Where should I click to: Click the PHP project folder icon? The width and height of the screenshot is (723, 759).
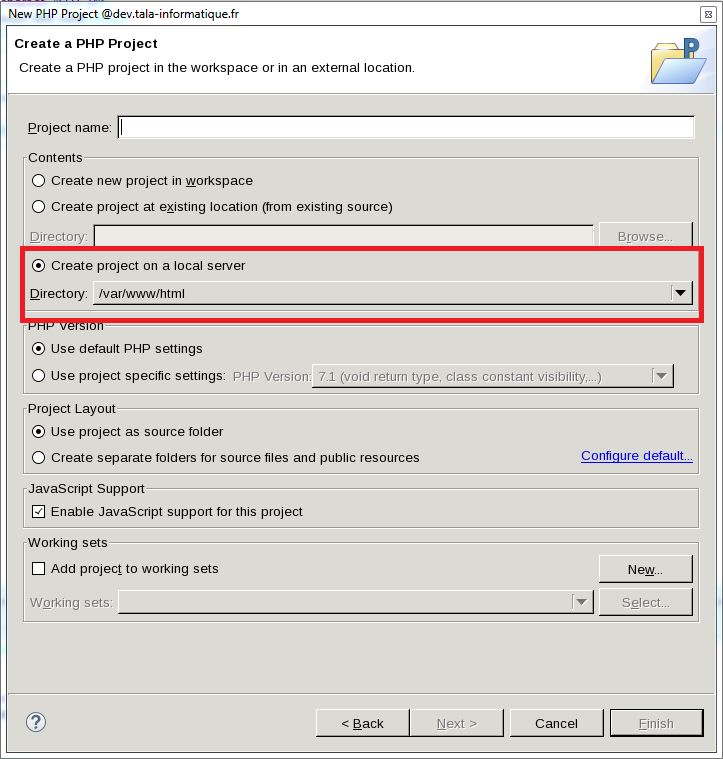(678, 62)
